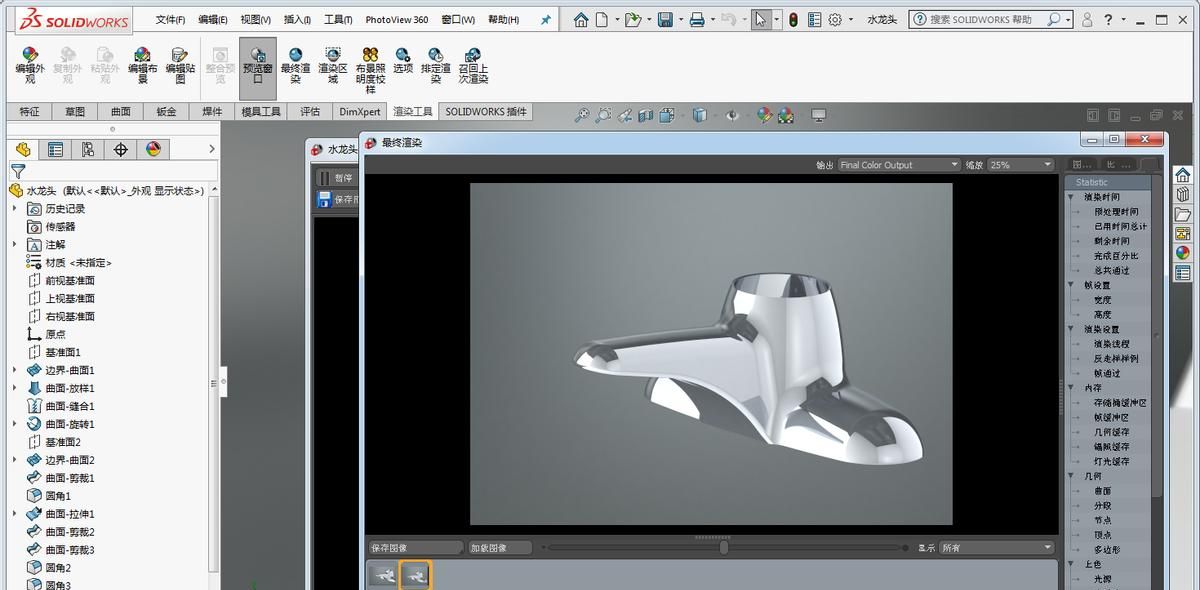Switch to the DimXpert tab
Screen dimensions: 1200x590
pyautogui.click(x=360, y=111)
